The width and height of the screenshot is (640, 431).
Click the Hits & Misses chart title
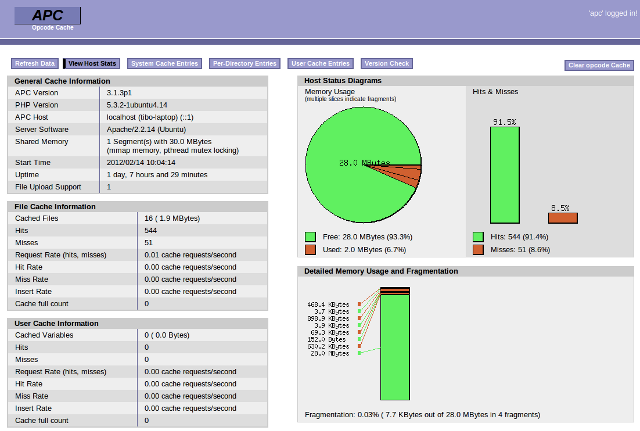(x=495, y=91)
